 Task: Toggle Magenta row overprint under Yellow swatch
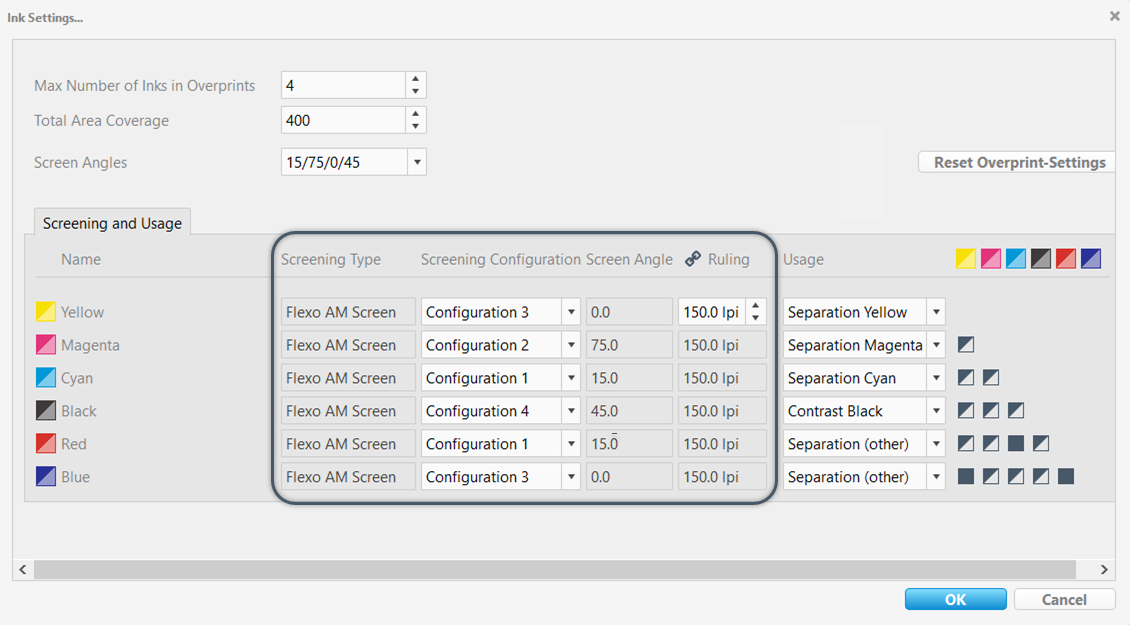966,345
